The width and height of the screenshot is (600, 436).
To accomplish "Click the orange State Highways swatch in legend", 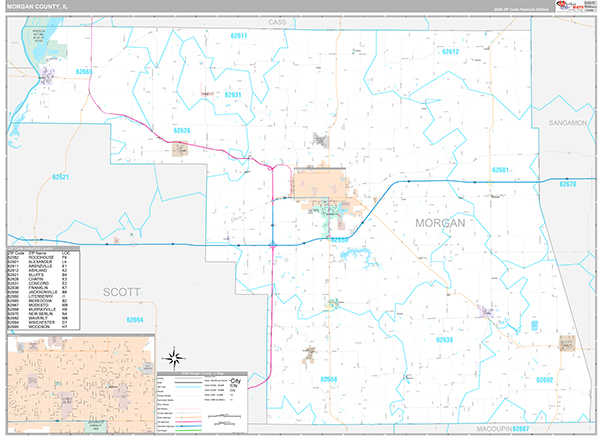I will 189,417.
